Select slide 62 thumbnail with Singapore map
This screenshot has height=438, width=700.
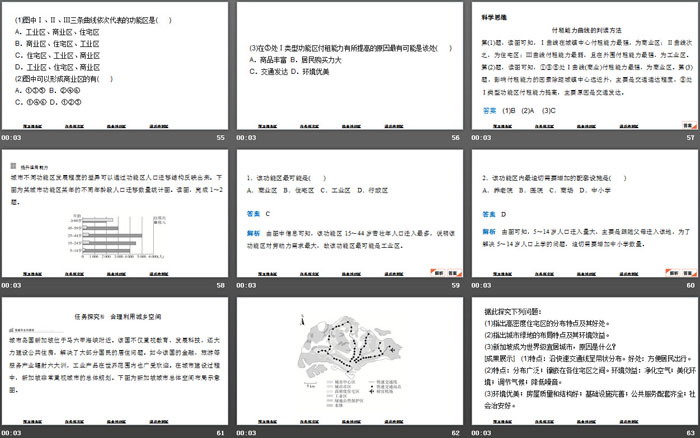(350, 361)
